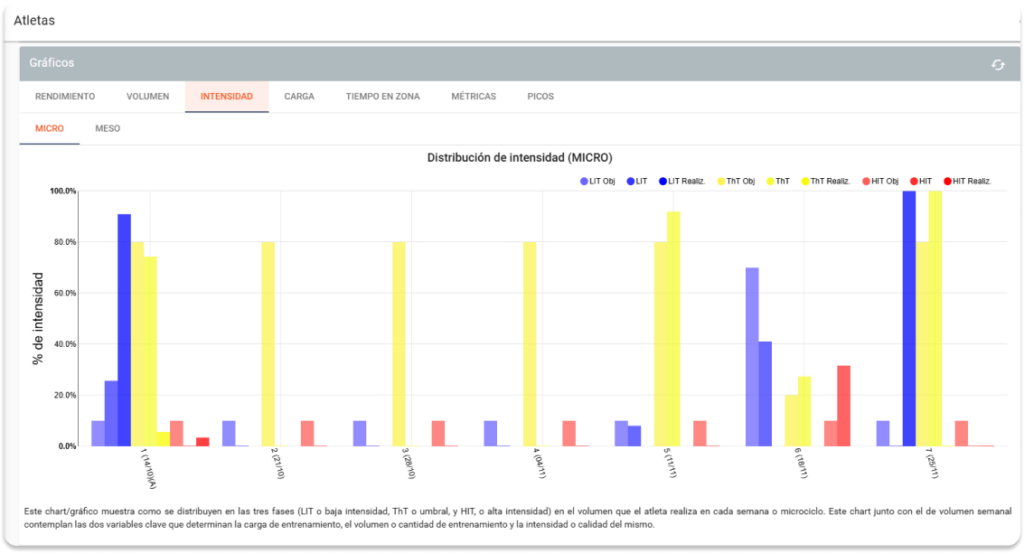Viewport: 1024px width, 553px height.
Task: Select the MICRO sub-tab
Action: (x=49, y=129)
